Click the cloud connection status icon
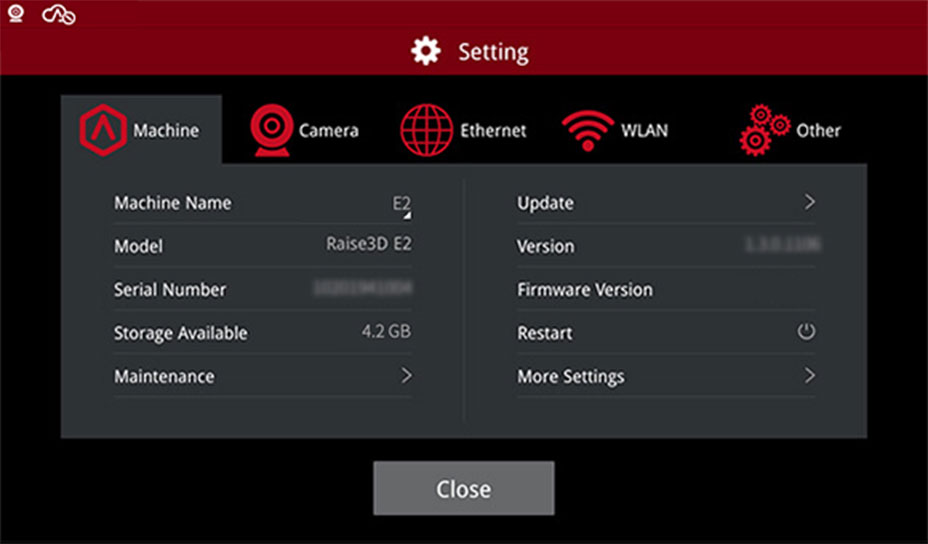The image size is (928, 544). (x=58, y=15)
